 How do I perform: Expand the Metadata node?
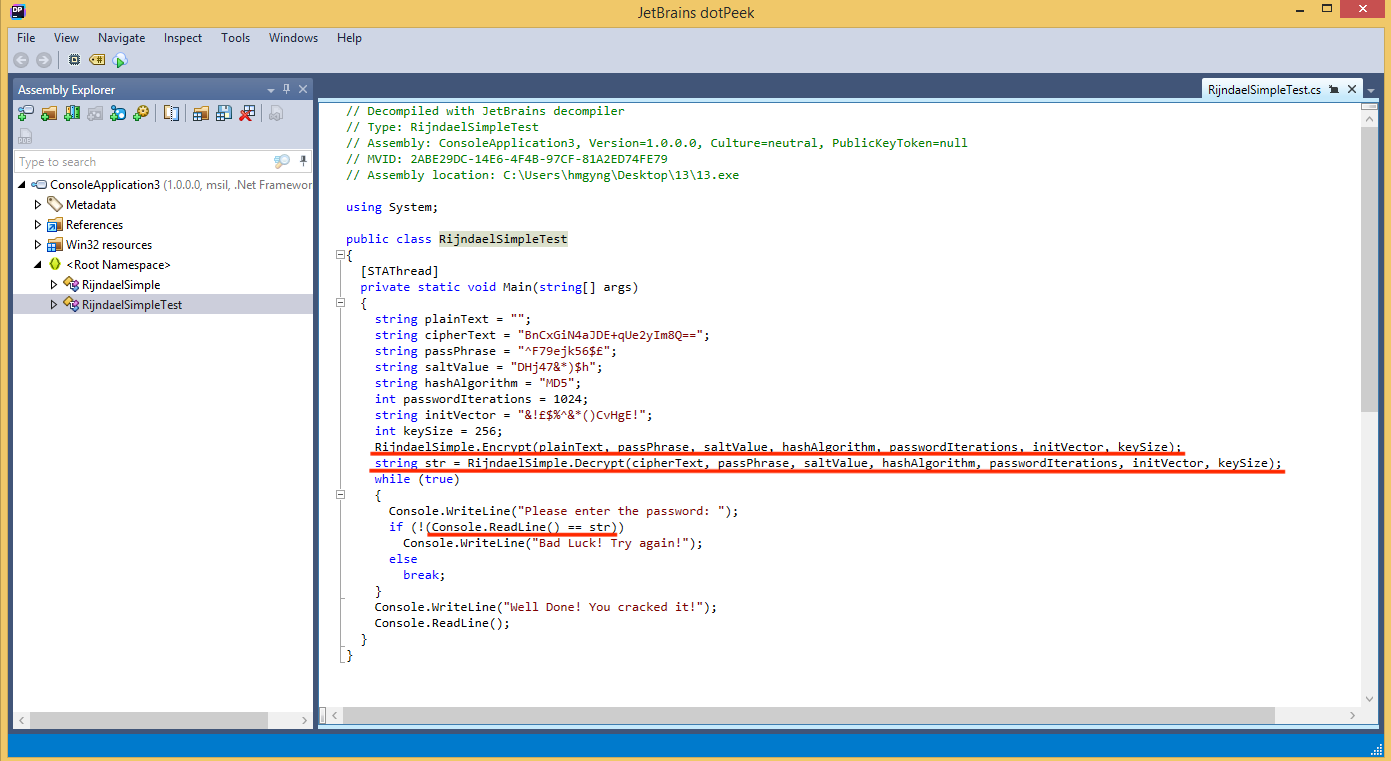(39, 205)
